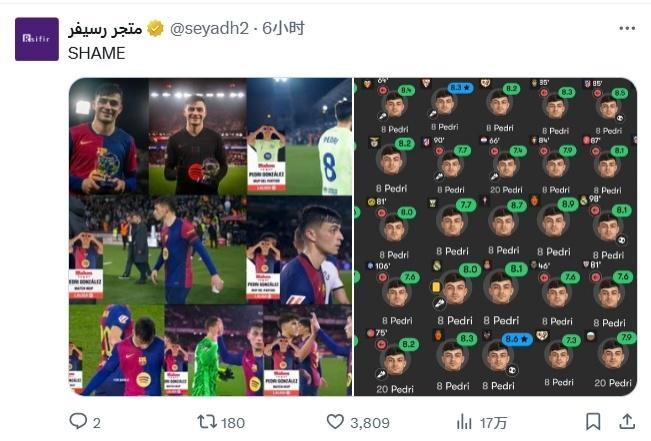Repost the tweet using retweet icon
Screen dimensions: 651x441
208,422
